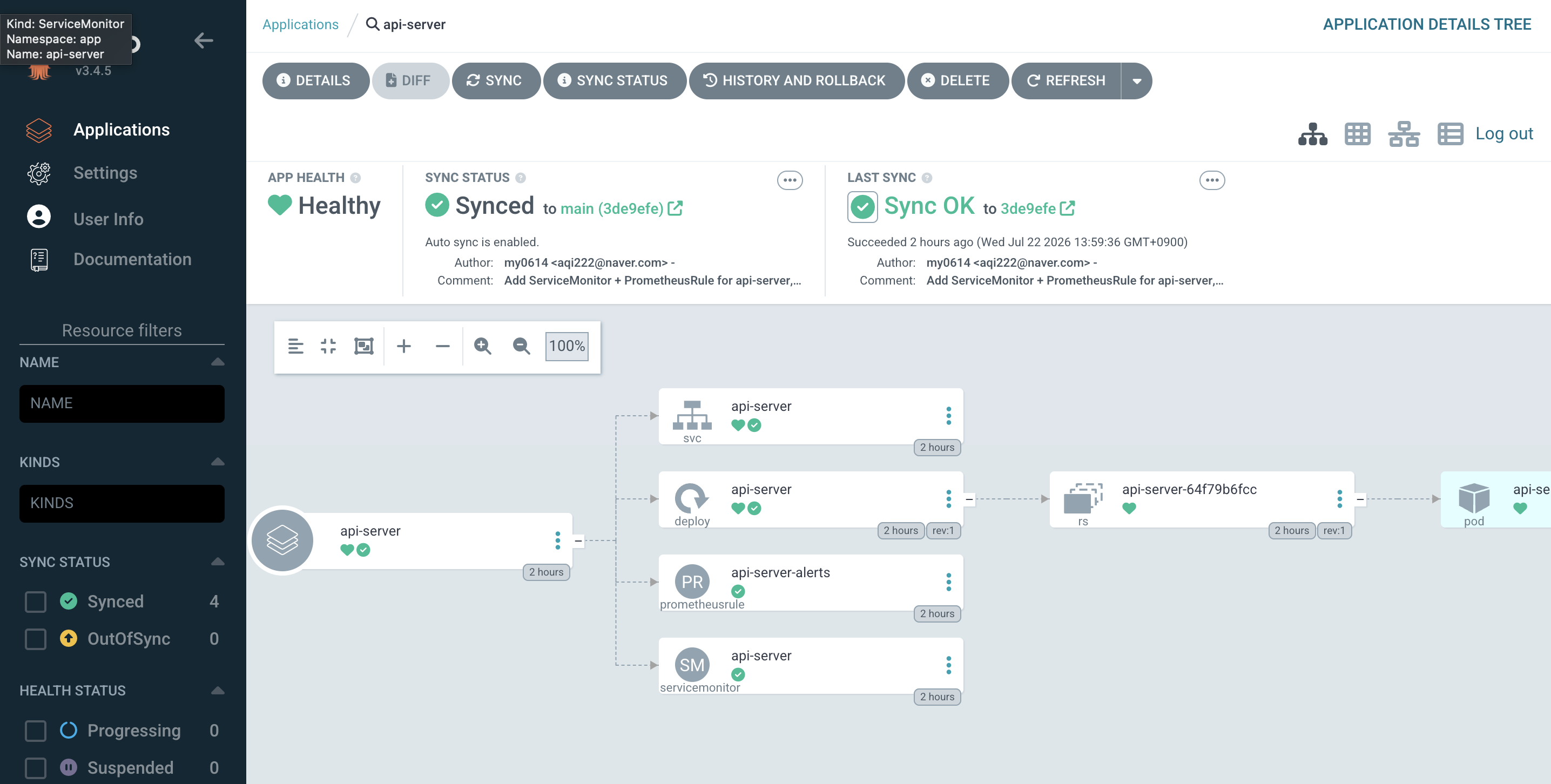Click the minus collapse-nodes icon
The image size is (1551, 784).
point(442,346)
